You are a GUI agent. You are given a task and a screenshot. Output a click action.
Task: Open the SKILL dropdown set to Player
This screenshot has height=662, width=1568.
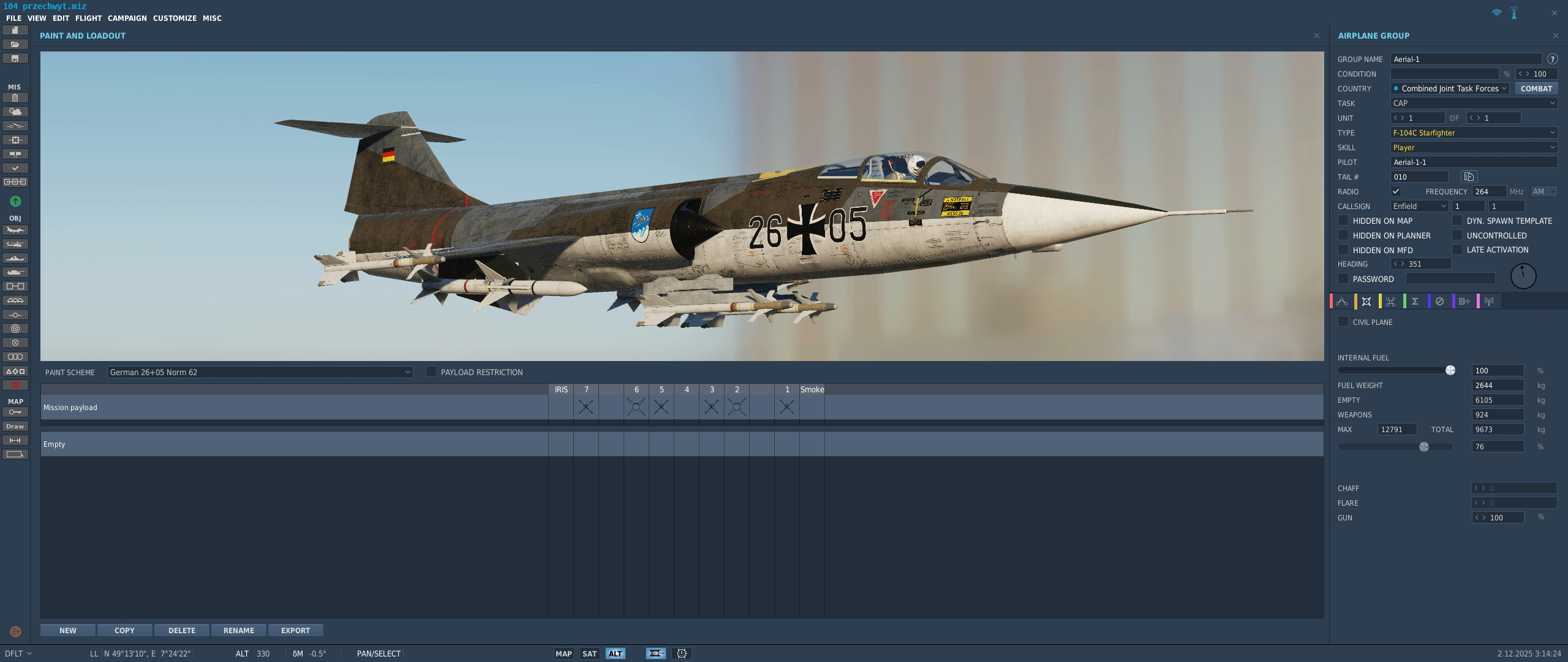1473,147
